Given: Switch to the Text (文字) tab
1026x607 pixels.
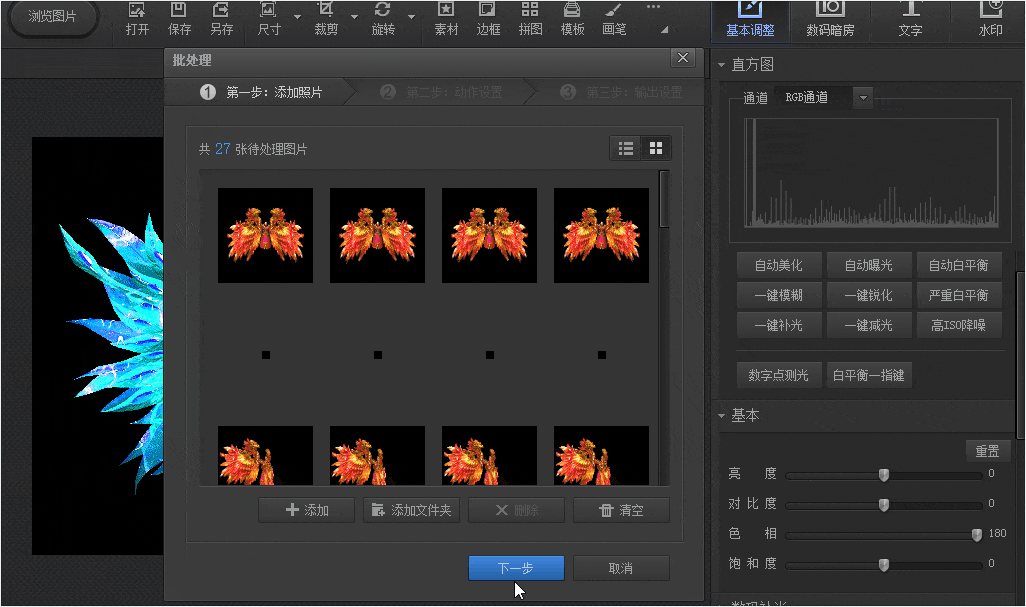Looking at the screenshot, I should [x=910, y=20].
